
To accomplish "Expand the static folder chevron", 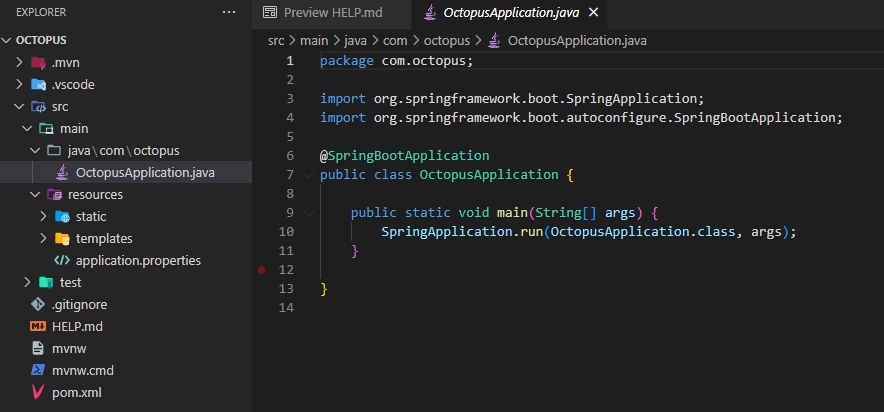I will pyautogui.click(x=43, y=216).
